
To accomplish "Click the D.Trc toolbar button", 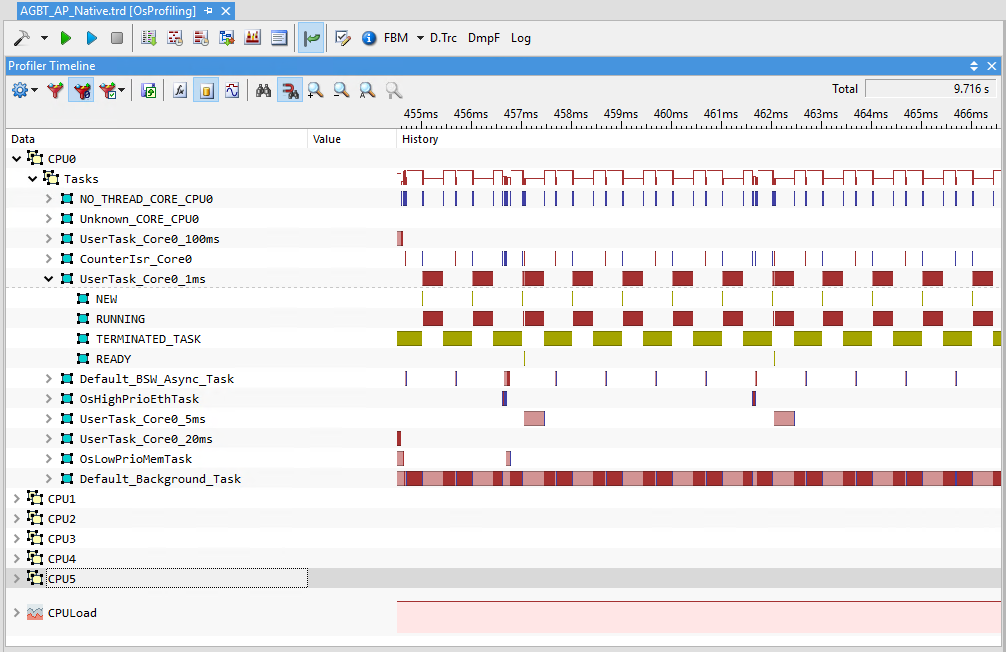I will 443,38.
